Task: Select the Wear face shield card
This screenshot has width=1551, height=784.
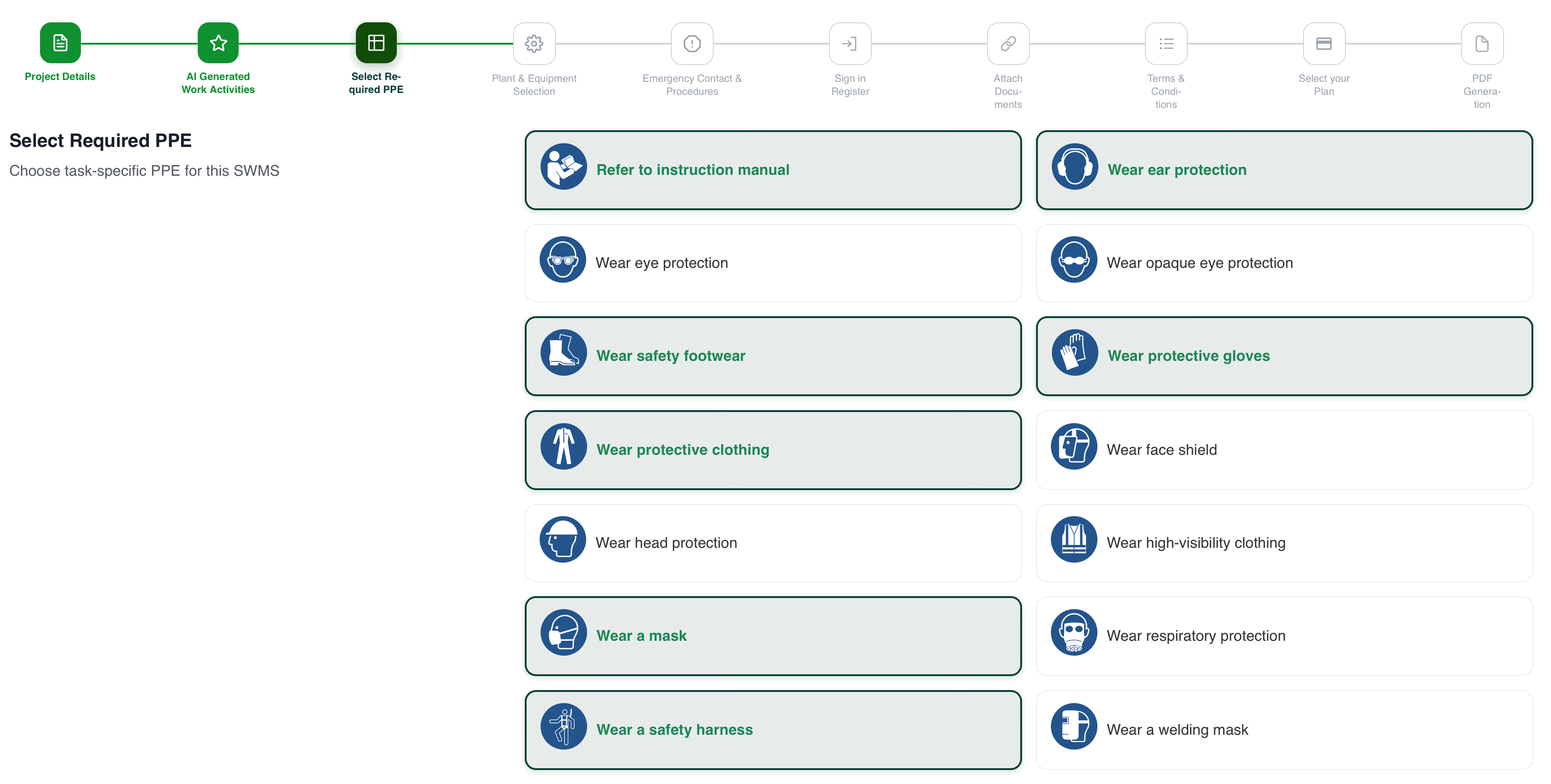Action: tap(1284, 450)
